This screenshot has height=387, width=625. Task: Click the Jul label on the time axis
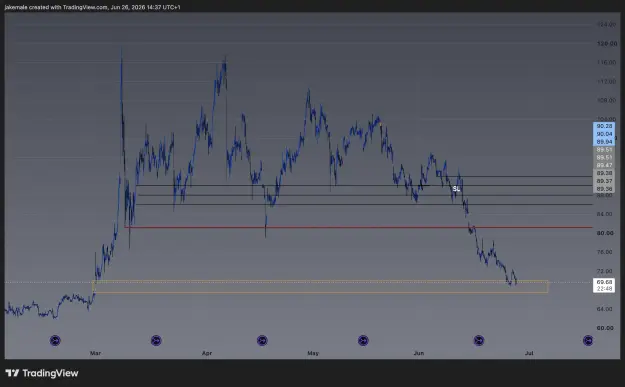point(529,353)
